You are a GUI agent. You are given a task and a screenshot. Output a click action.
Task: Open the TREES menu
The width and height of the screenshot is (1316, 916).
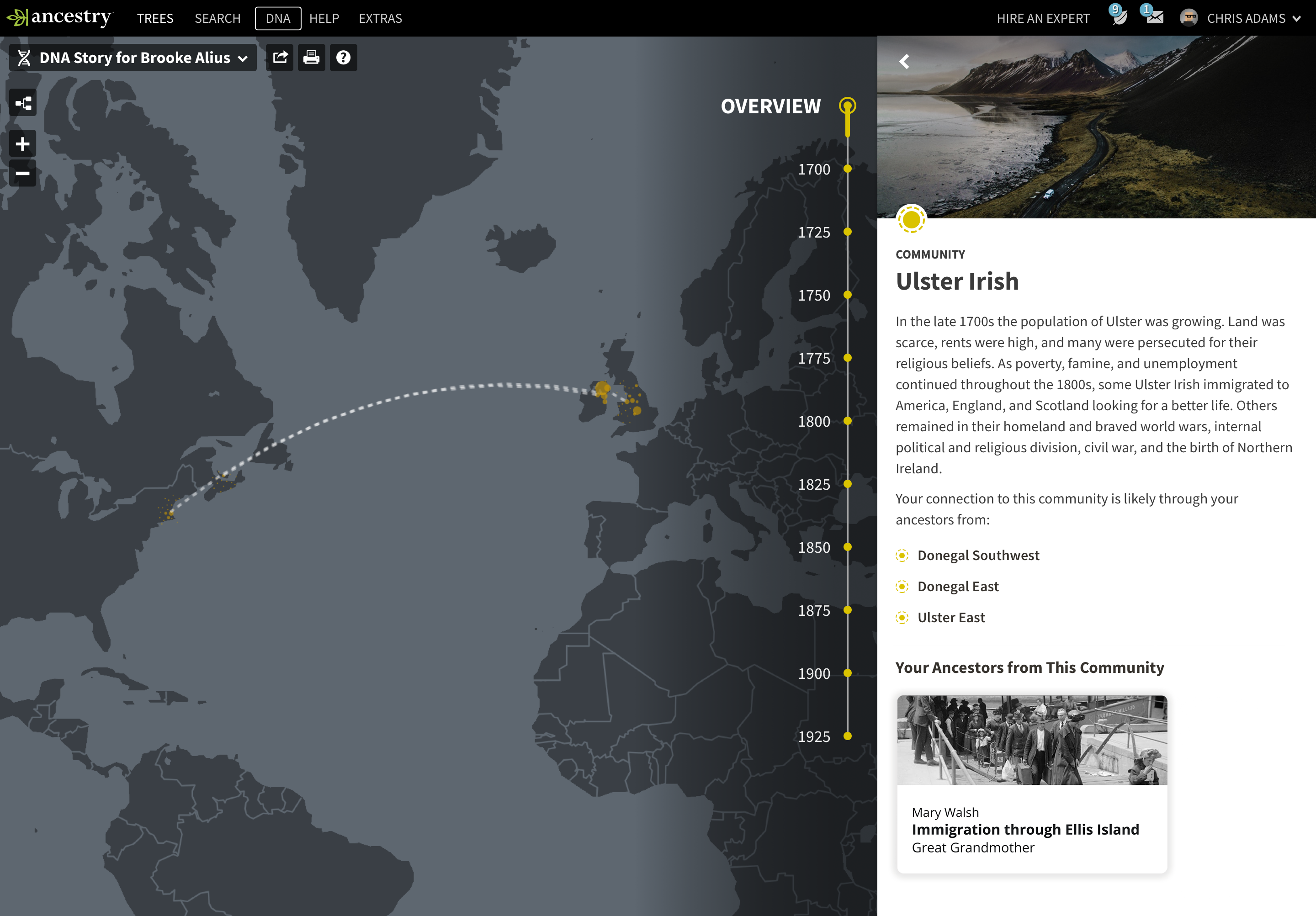pyautogui.click(x=155, y=18)
